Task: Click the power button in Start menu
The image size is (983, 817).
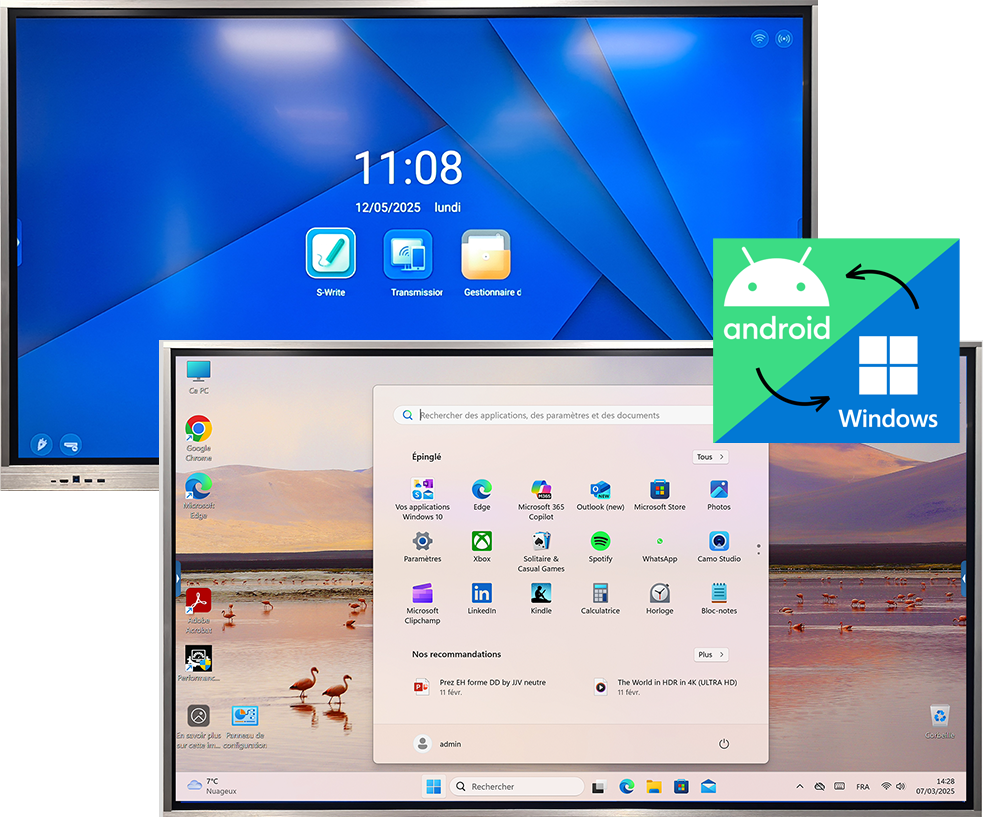Action: click(x=723, y=744)
